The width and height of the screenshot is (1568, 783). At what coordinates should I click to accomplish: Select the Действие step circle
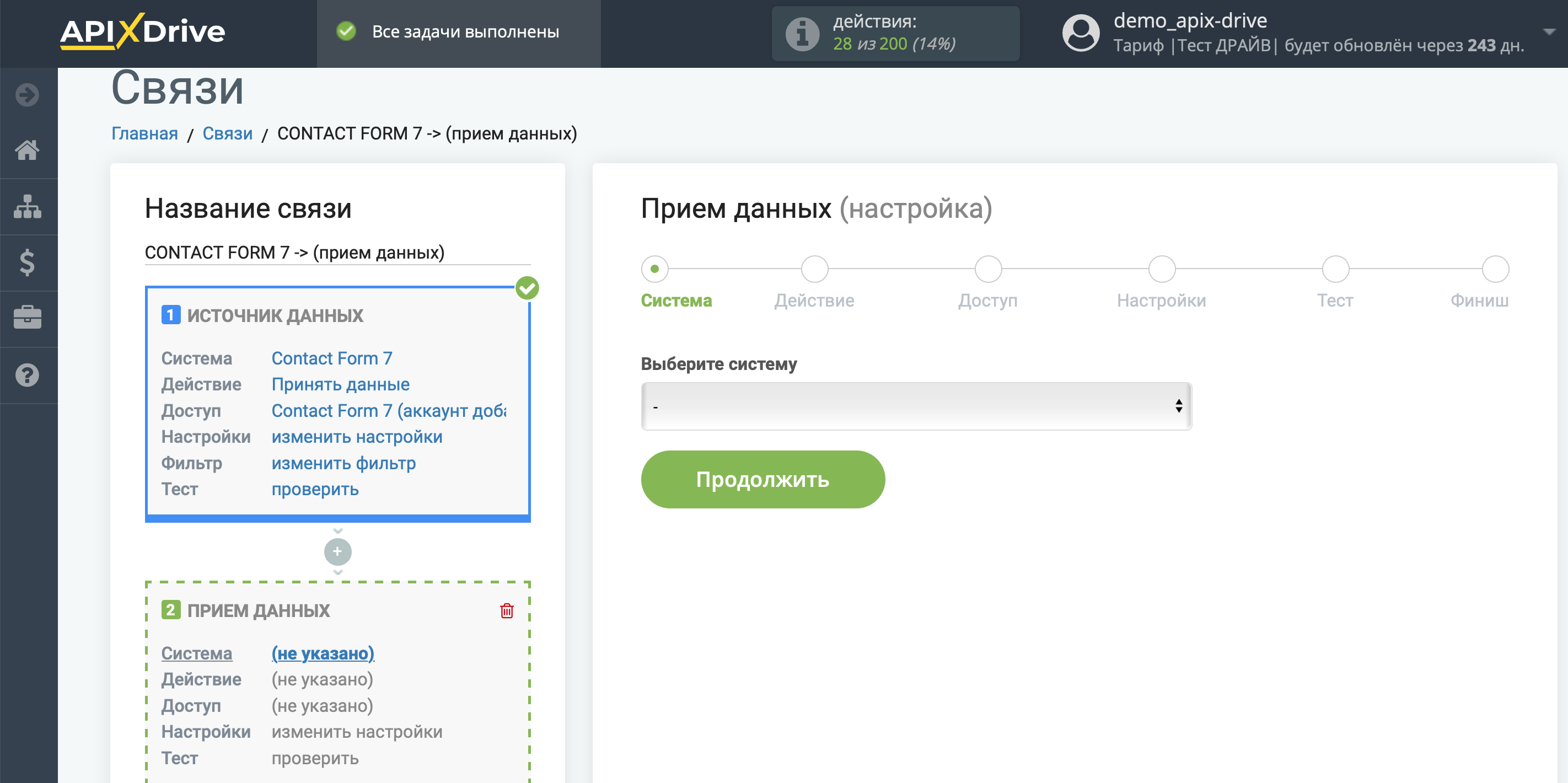814,269
